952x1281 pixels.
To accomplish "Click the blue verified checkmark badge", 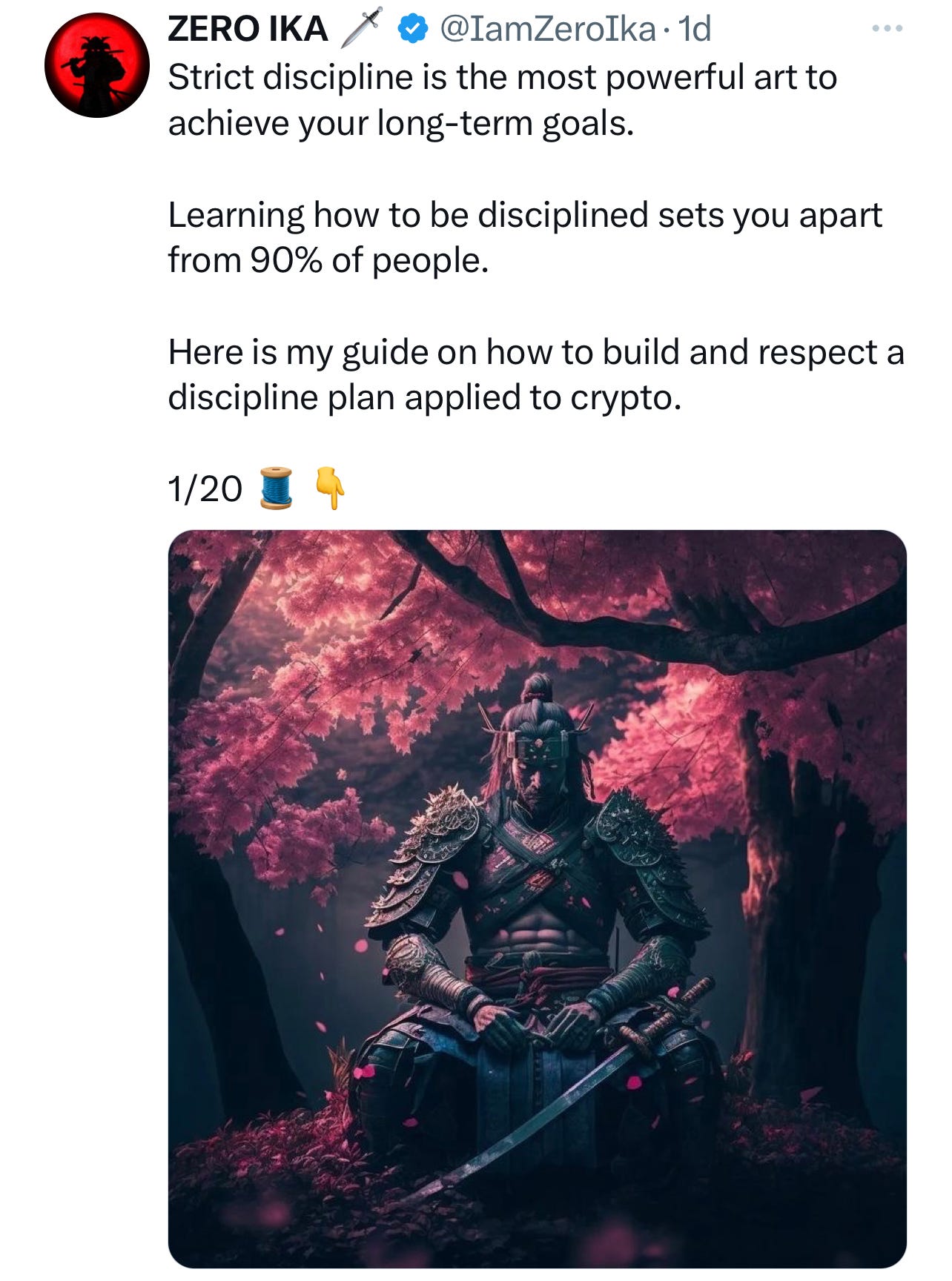I will coord(413,29).
